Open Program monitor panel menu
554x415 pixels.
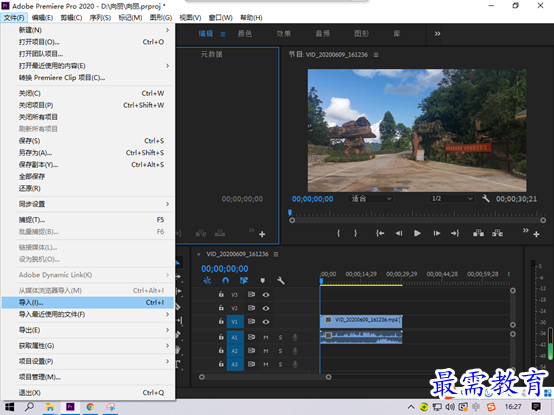pyautogui.click(x=376, y=55)
